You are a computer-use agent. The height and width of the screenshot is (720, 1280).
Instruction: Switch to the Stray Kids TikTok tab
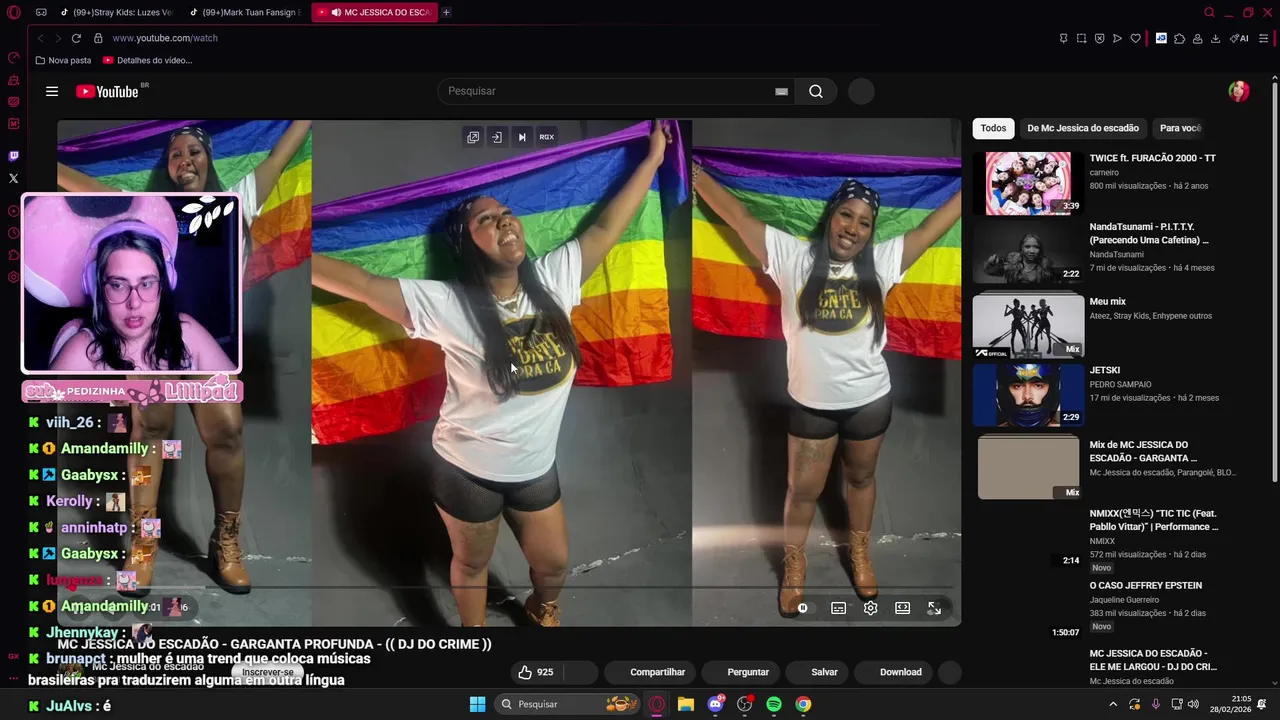pyautogui.click(x=117, y=12)
